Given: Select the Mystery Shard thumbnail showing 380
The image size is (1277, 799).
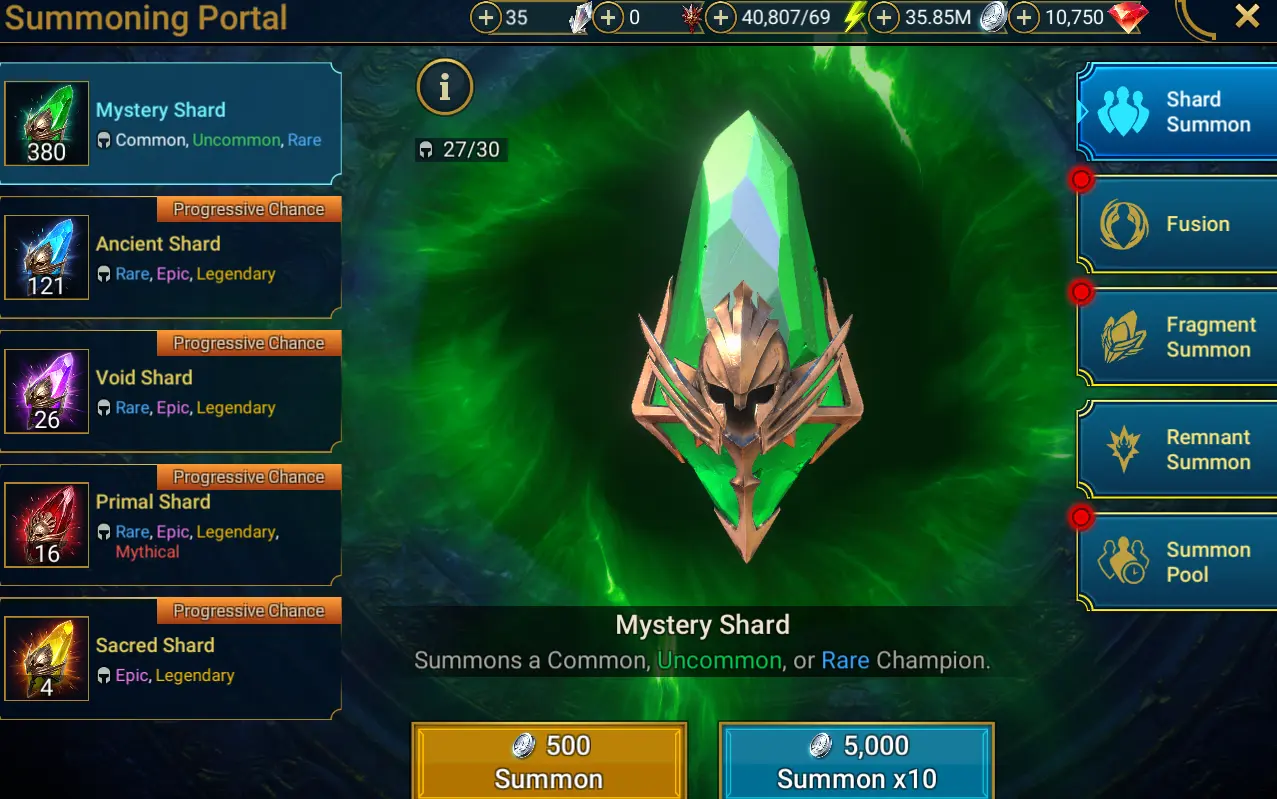Looking at the screenshot, I should tap(47, 123).
